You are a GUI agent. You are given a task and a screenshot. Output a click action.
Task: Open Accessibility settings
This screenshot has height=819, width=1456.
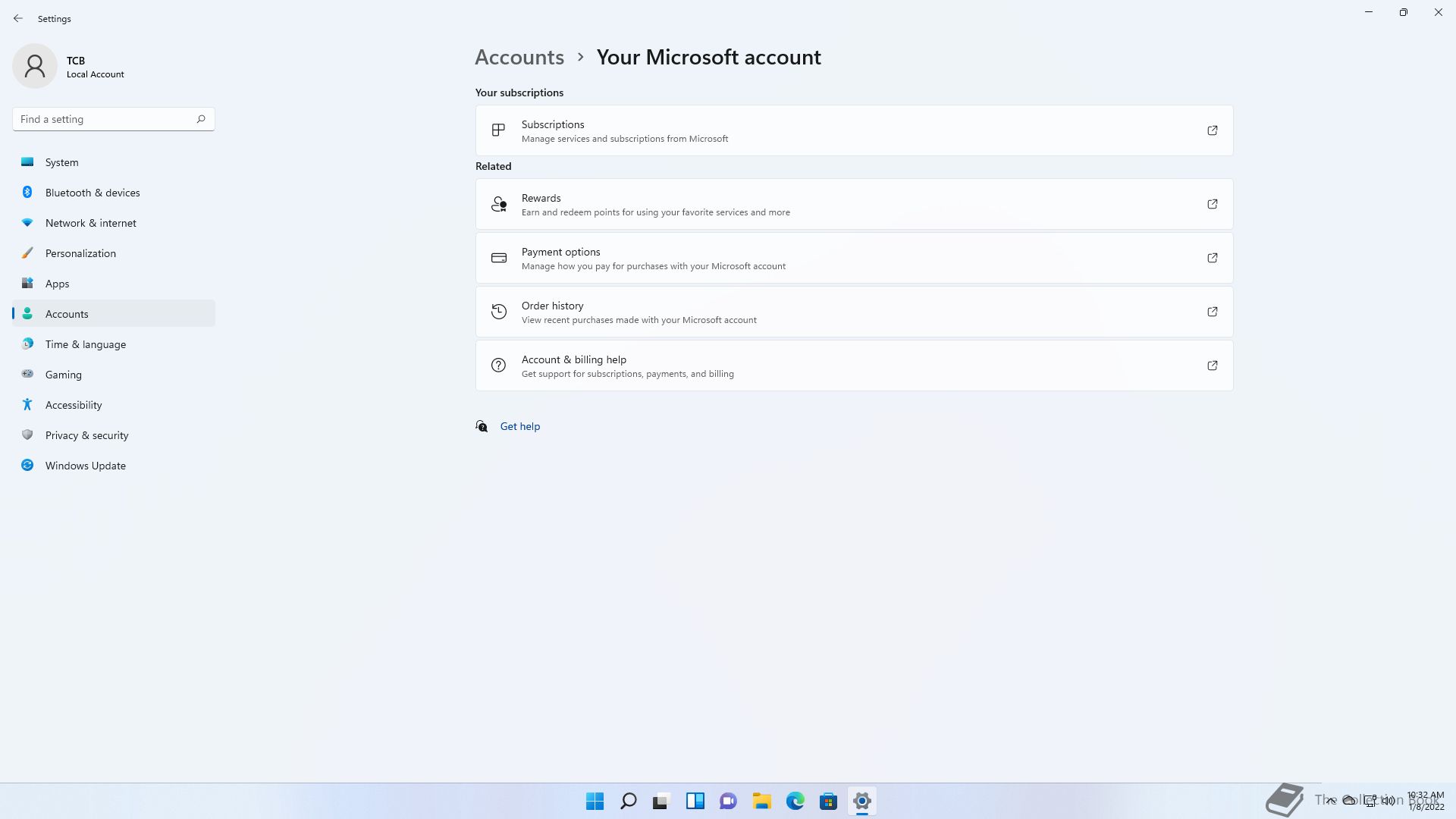114,405
